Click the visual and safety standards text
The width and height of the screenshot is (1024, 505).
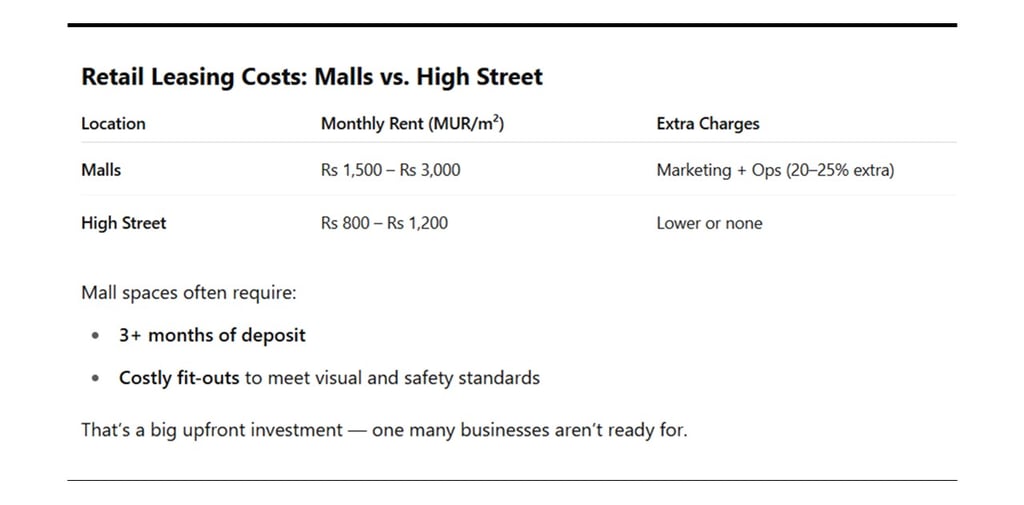427,378
